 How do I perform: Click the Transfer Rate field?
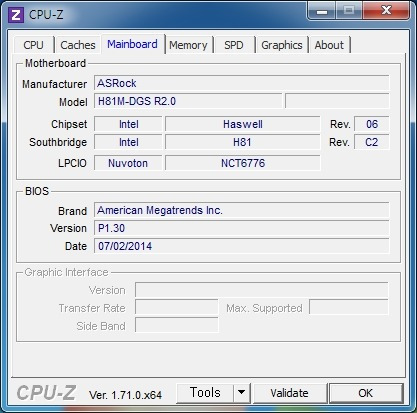(x=177, y=308)
